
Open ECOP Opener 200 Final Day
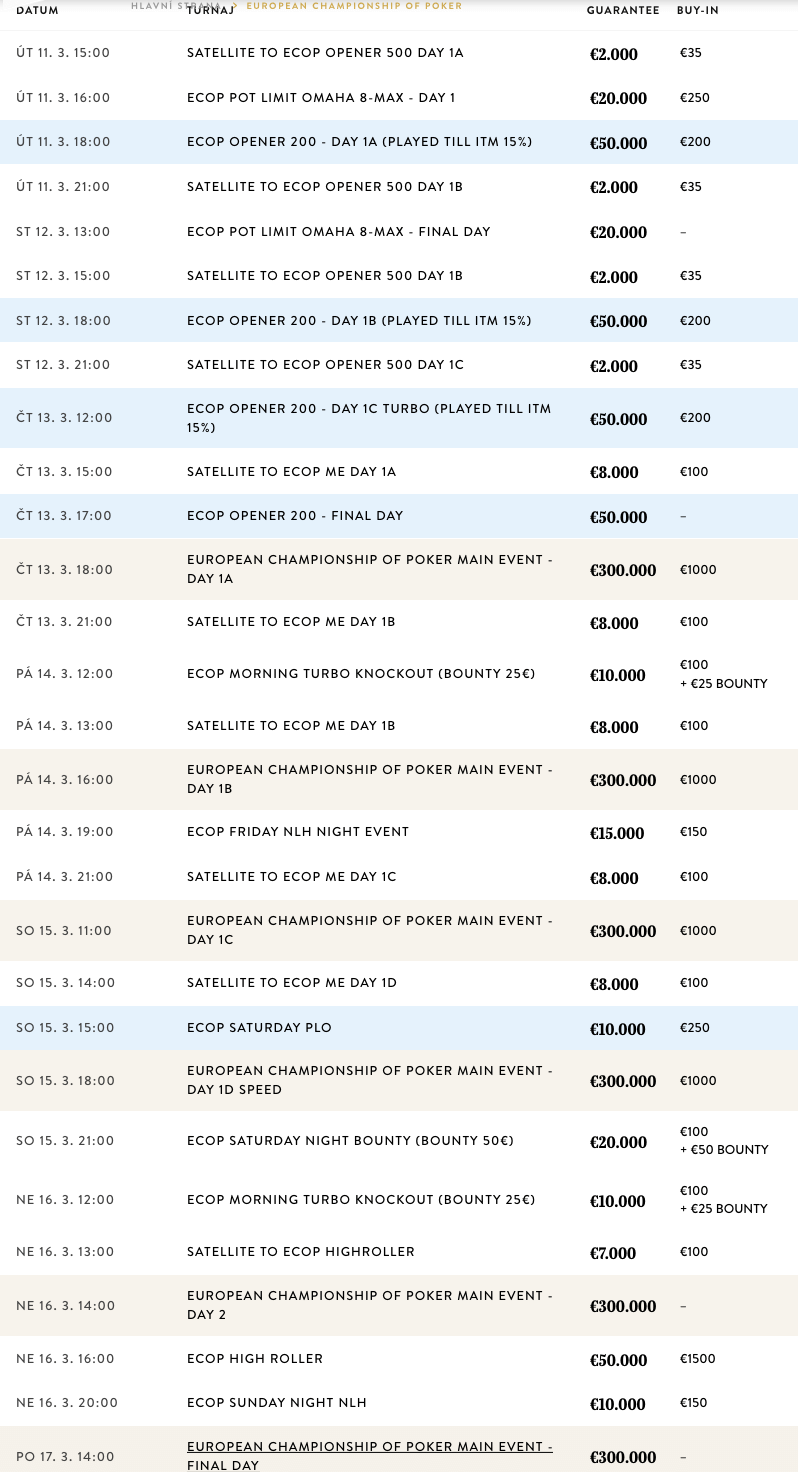click(x=295, y=516)
